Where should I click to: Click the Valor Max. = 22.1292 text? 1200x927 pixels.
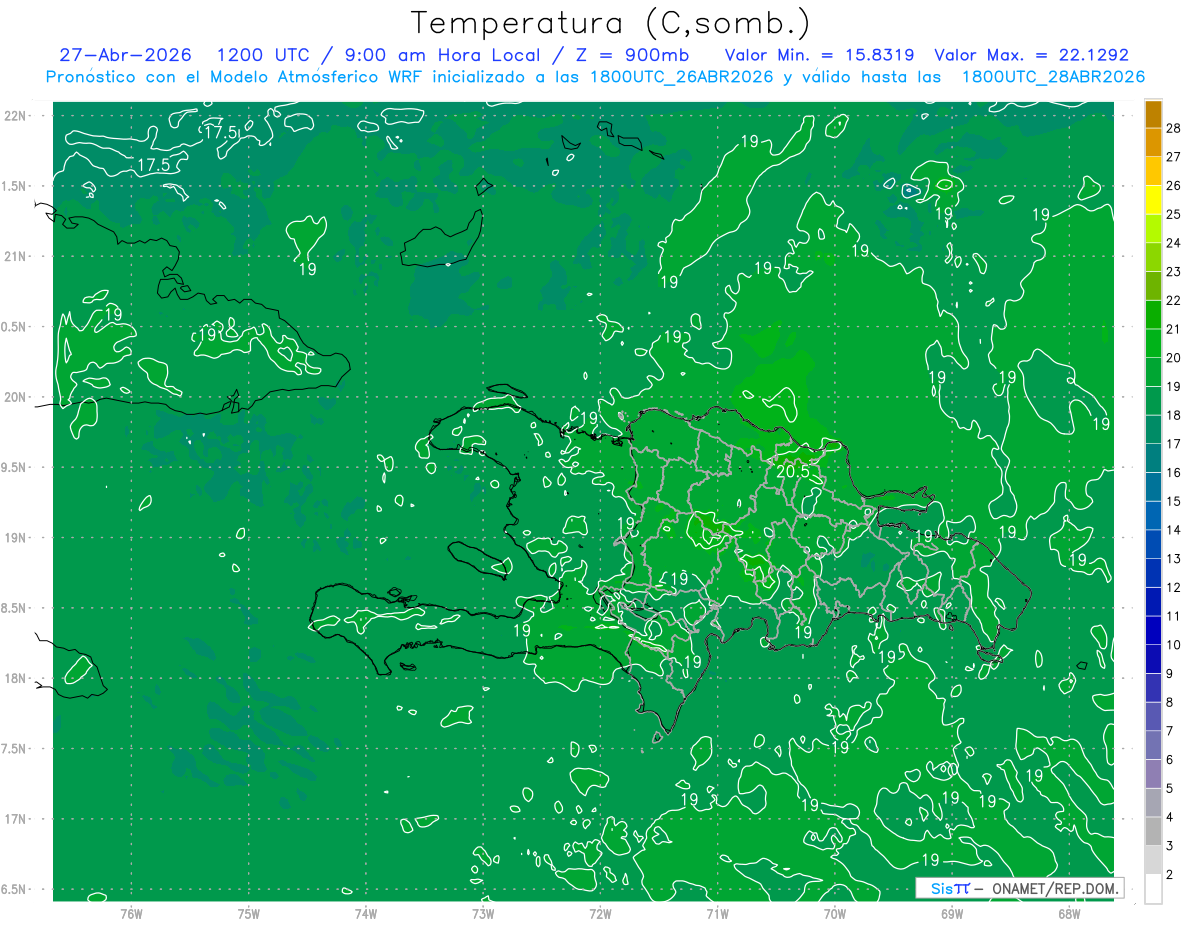pyautogui.click(x=1031, y=55)
